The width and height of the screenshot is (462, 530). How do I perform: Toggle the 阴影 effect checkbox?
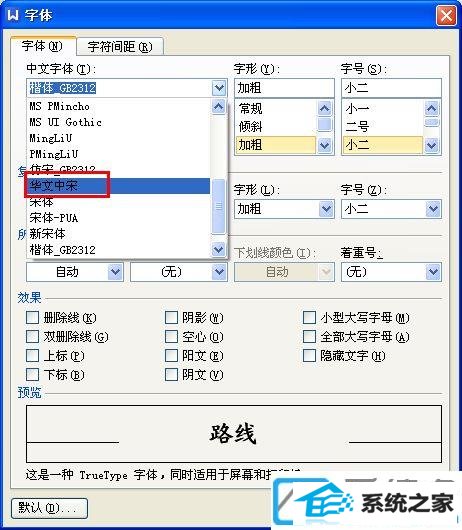[x=171, y=317]
